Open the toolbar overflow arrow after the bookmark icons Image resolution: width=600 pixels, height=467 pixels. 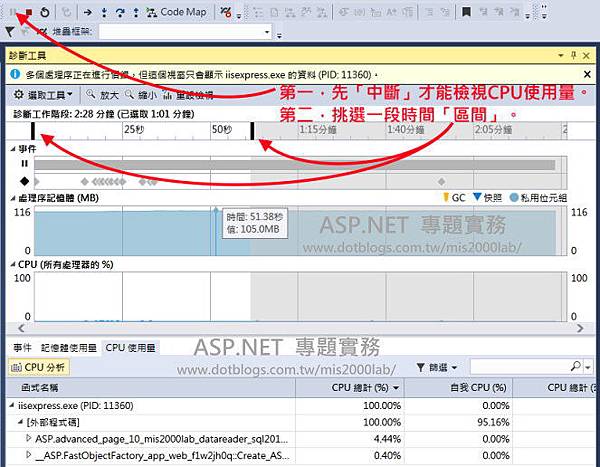click(x=528, y=16)
